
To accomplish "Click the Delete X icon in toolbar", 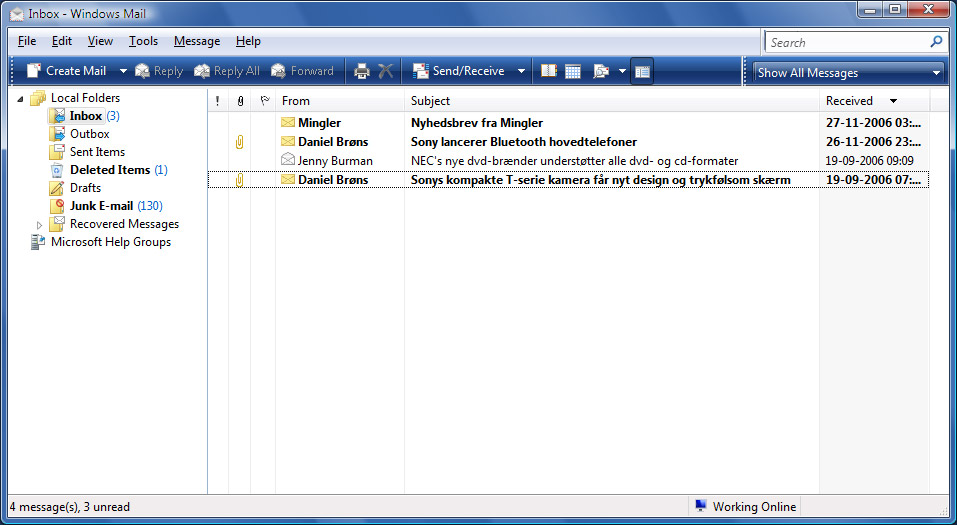I will pos(386,71).
